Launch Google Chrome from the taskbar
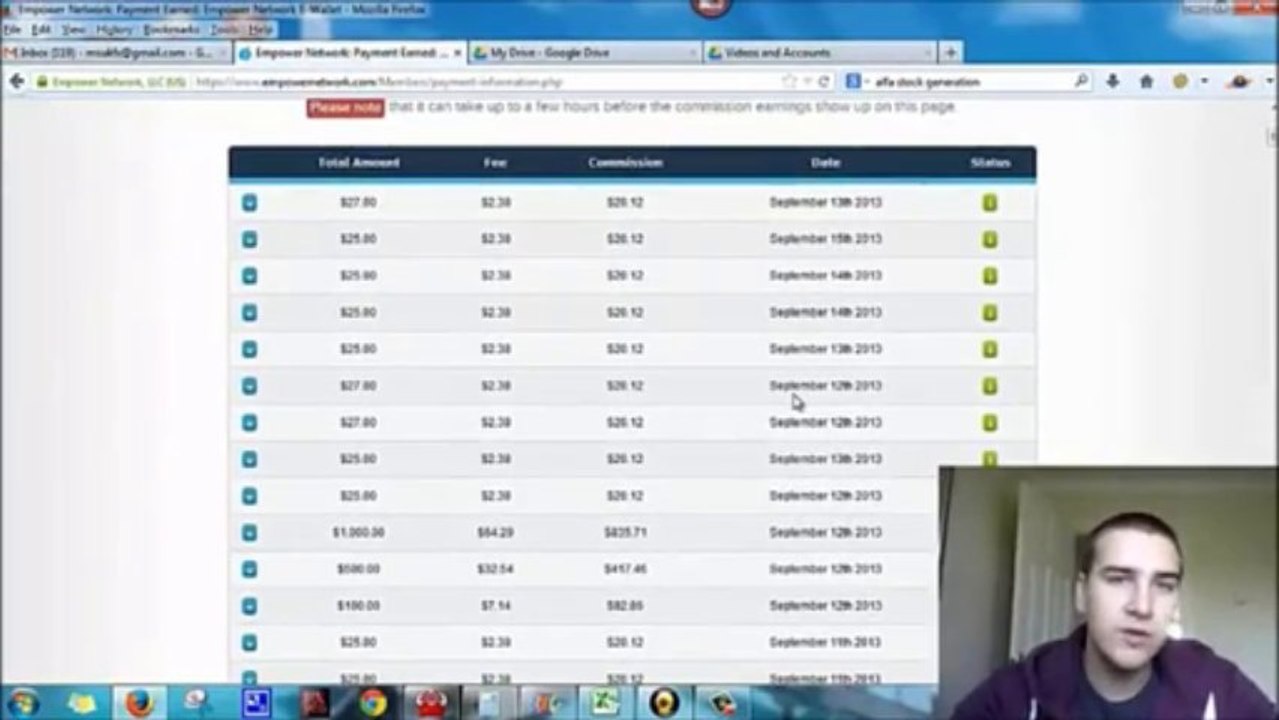 coord(373,703)
